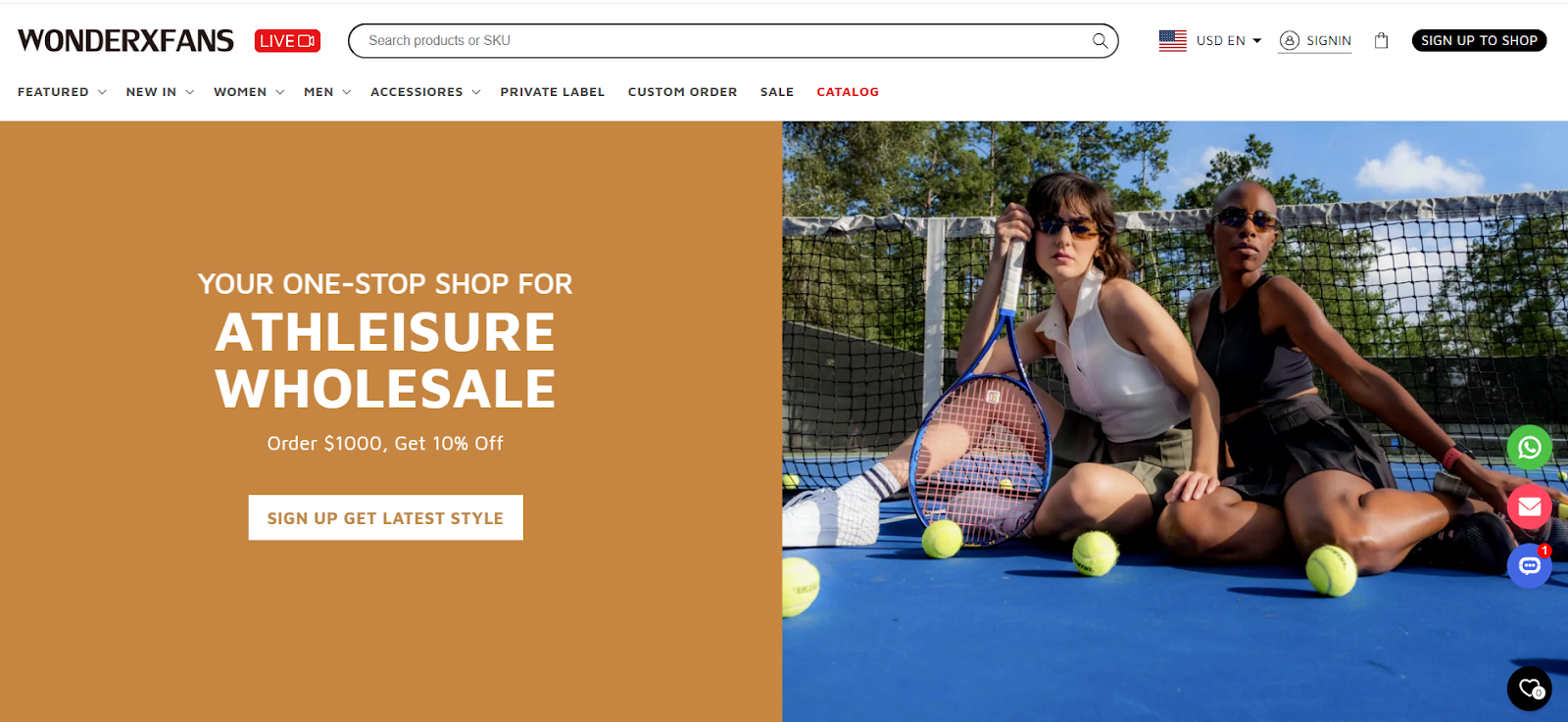Click the Search products or SKU field
1568x722 pixels.
(725, 40)
